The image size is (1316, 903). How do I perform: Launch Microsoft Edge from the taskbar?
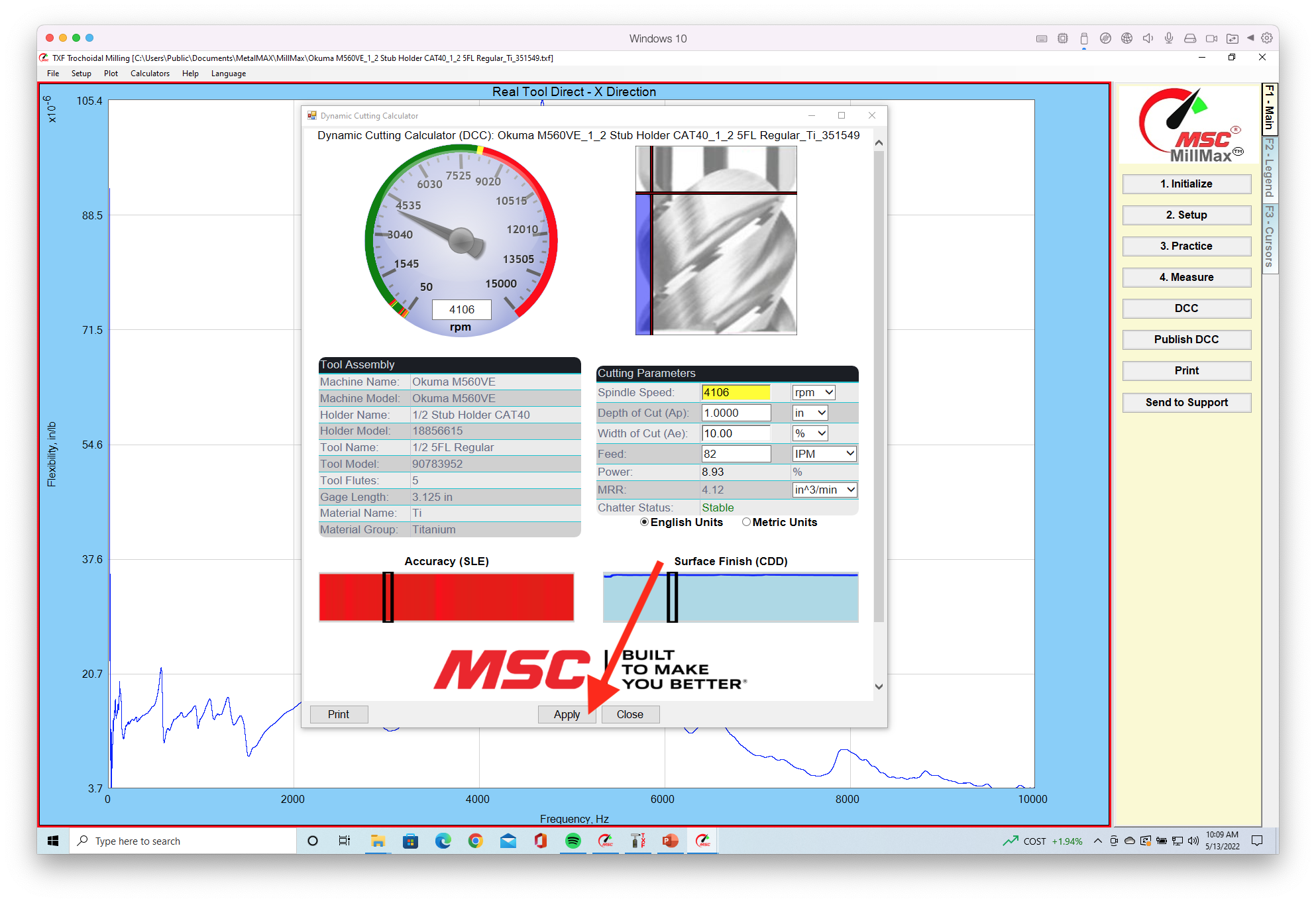[x=443, y=841]
